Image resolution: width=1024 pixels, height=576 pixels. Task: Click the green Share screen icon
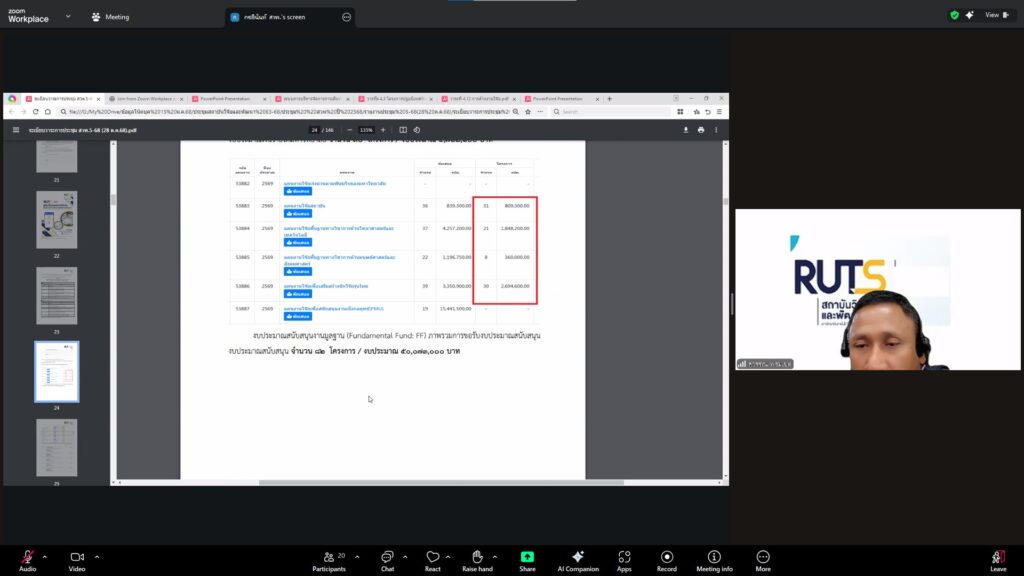tap(527, 557)
